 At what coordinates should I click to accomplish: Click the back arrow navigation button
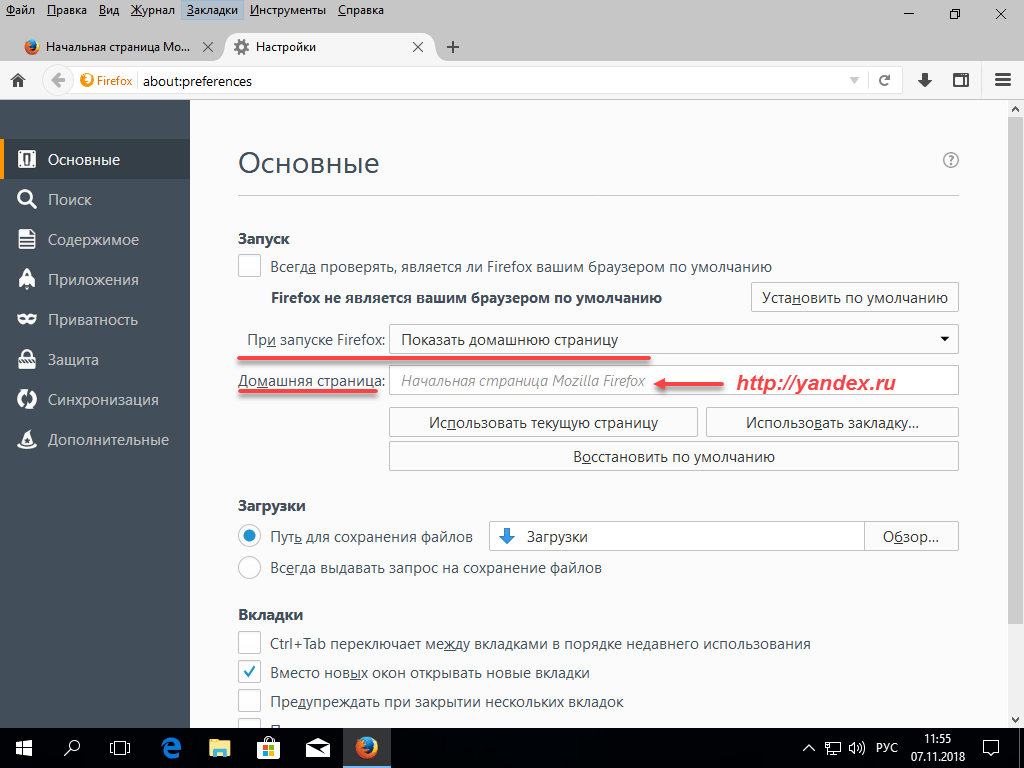tap(59, 81)
